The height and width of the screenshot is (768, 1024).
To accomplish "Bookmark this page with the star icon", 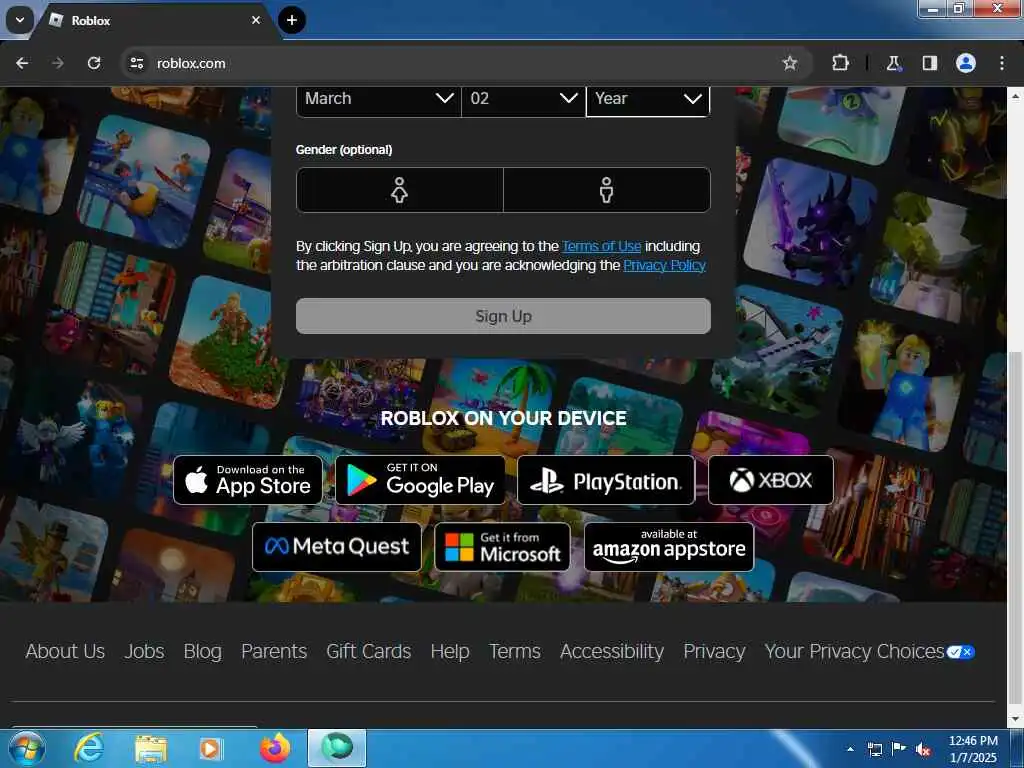I will [790, 63].
